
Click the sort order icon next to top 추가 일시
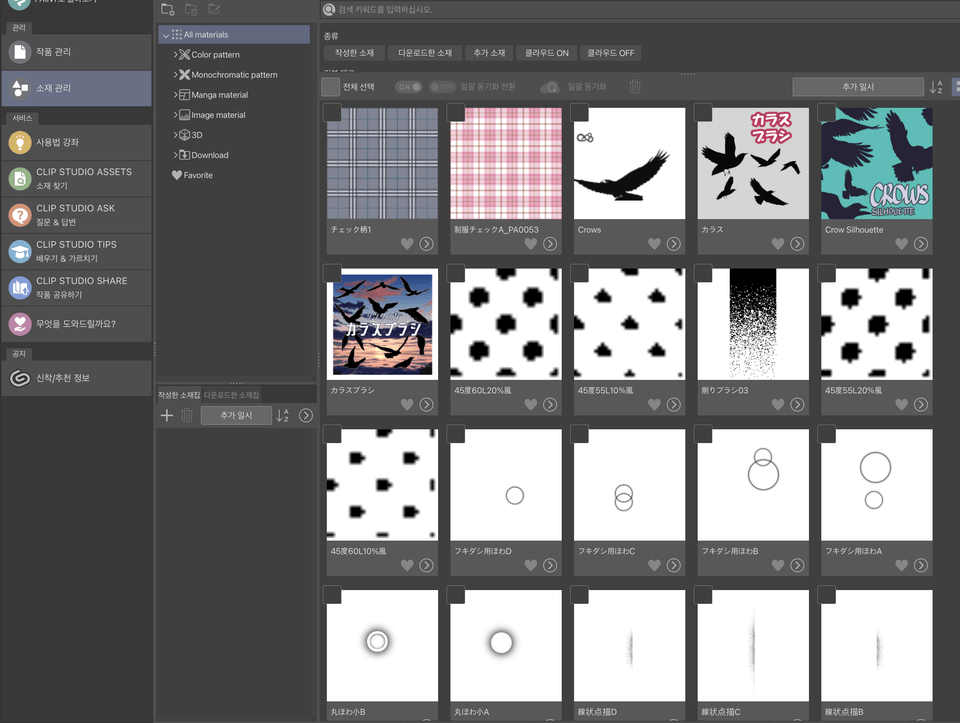click(936, 87)
